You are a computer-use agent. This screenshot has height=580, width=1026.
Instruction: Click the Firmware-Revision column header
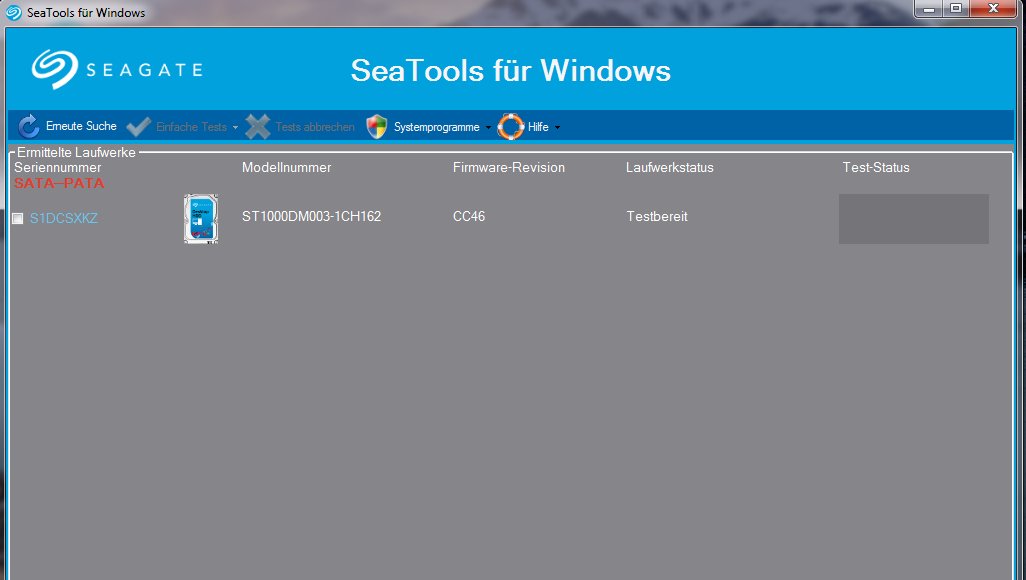tap(508, 168)
